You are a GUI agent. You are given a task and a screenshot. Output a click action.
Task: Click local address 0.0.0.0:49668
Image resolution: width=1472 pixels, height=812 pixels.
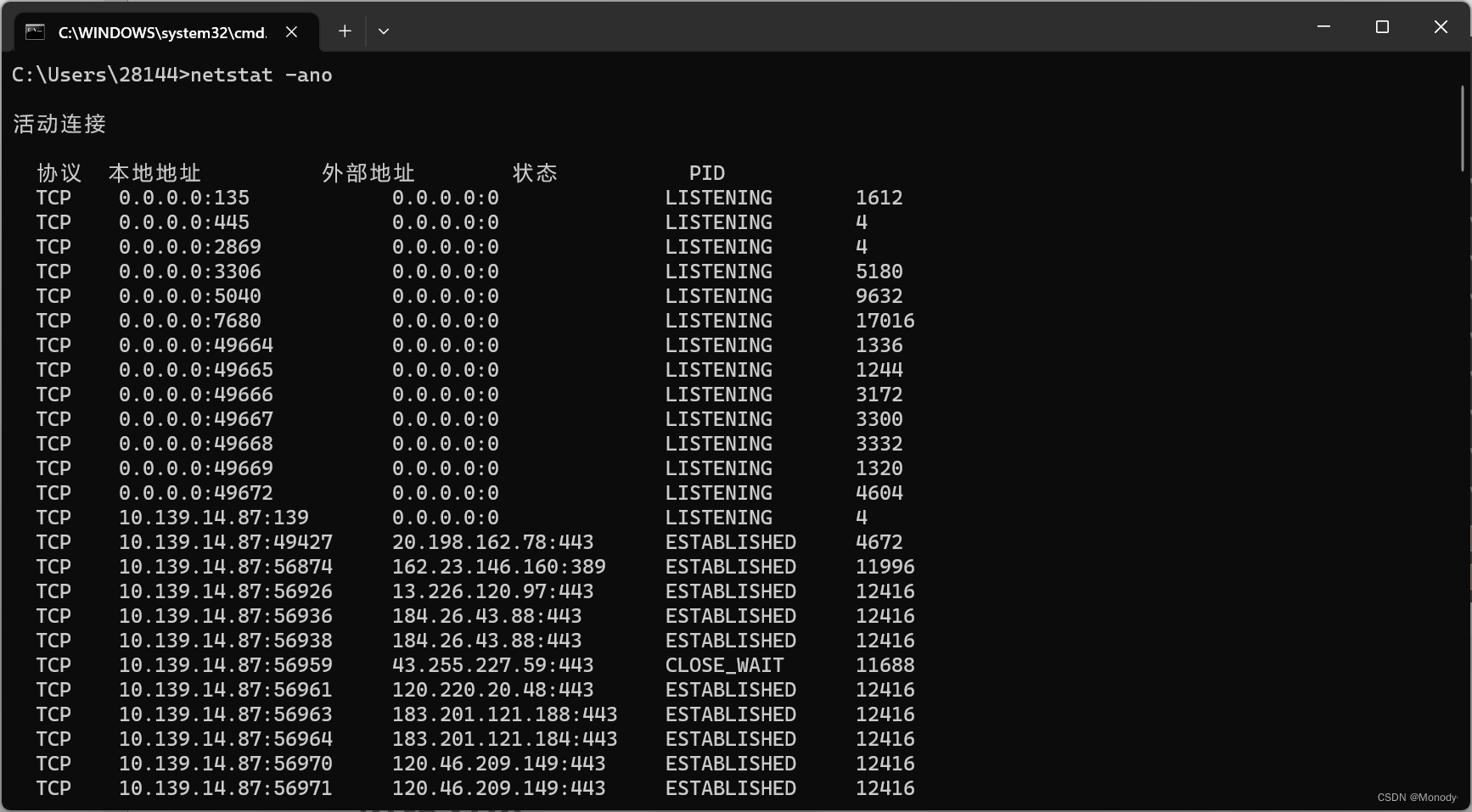[x=196, y=444]
